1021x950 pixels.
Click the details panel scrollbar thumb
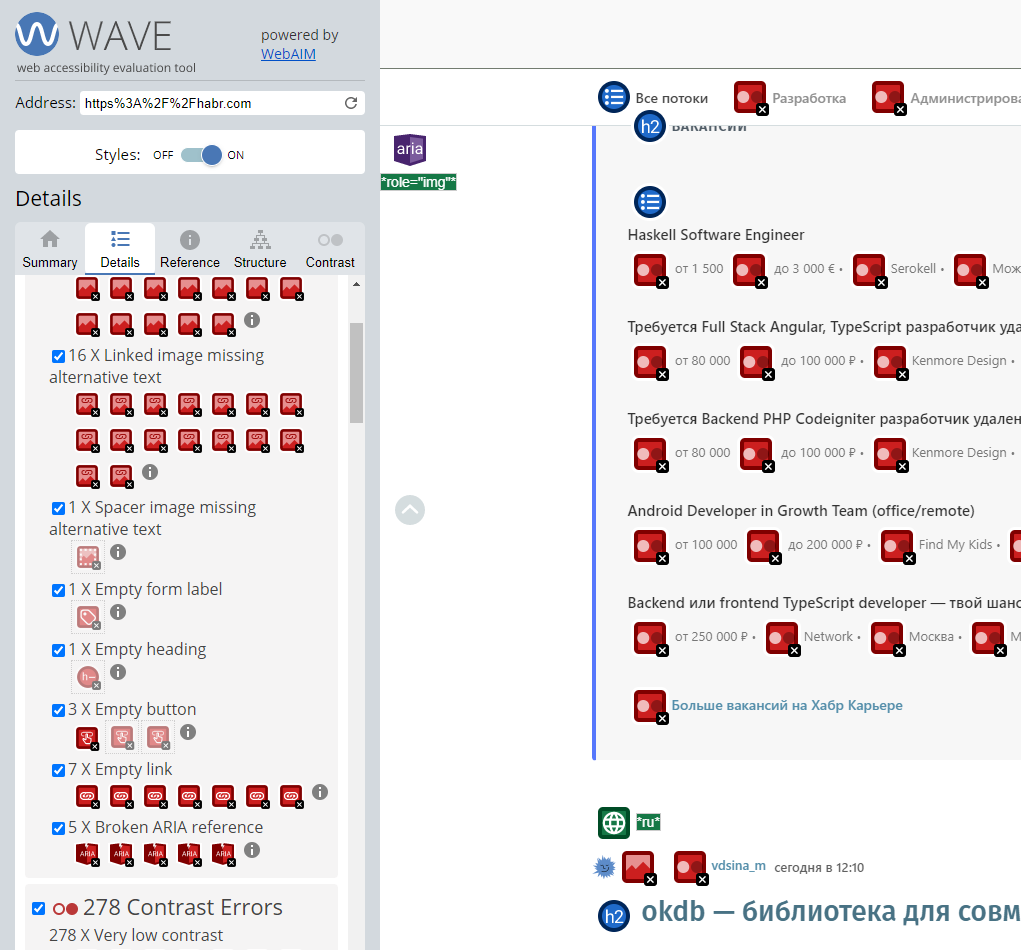click(x=356, y=373)
